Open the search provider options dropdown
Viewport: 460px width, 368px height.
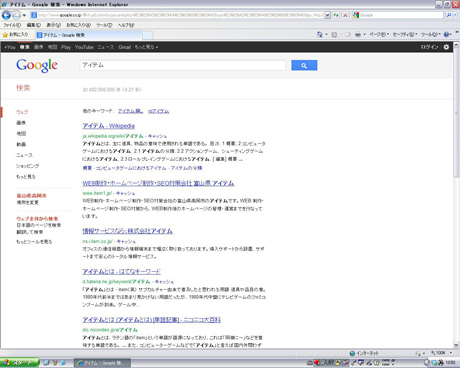(x=455, y=15)
